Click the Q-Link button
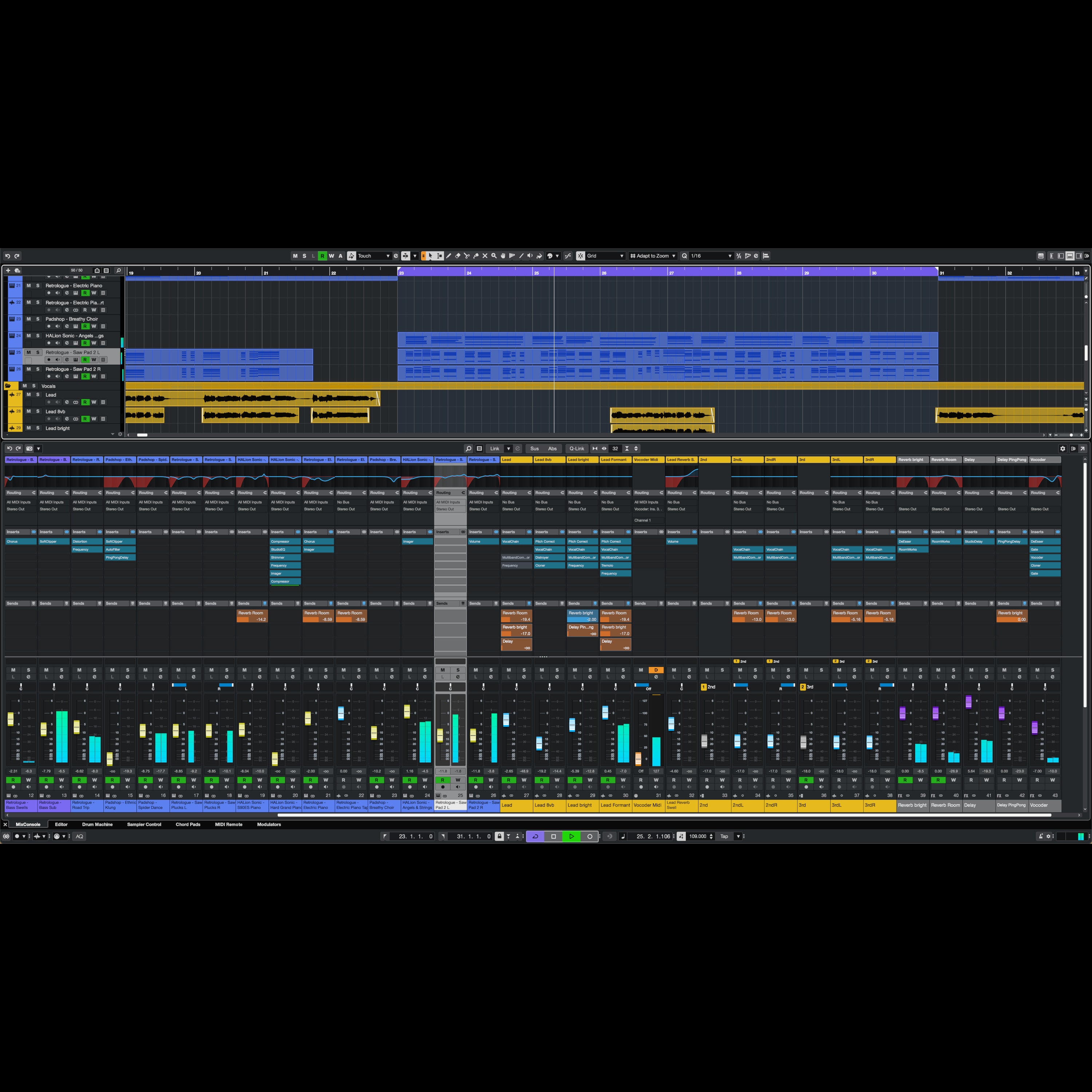The image size is (1092, 1092). [577, 449]
